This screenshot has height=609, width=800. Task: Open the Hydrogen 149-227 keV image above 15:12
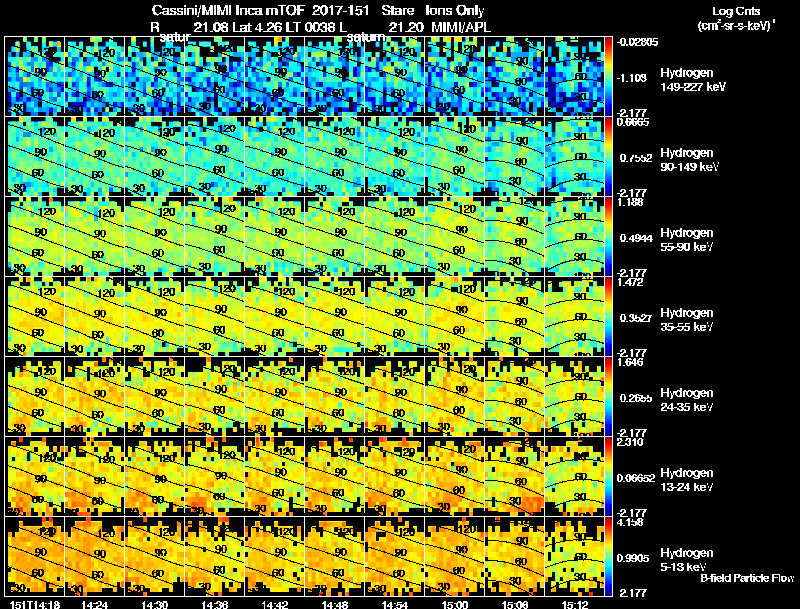click(575, 76)
